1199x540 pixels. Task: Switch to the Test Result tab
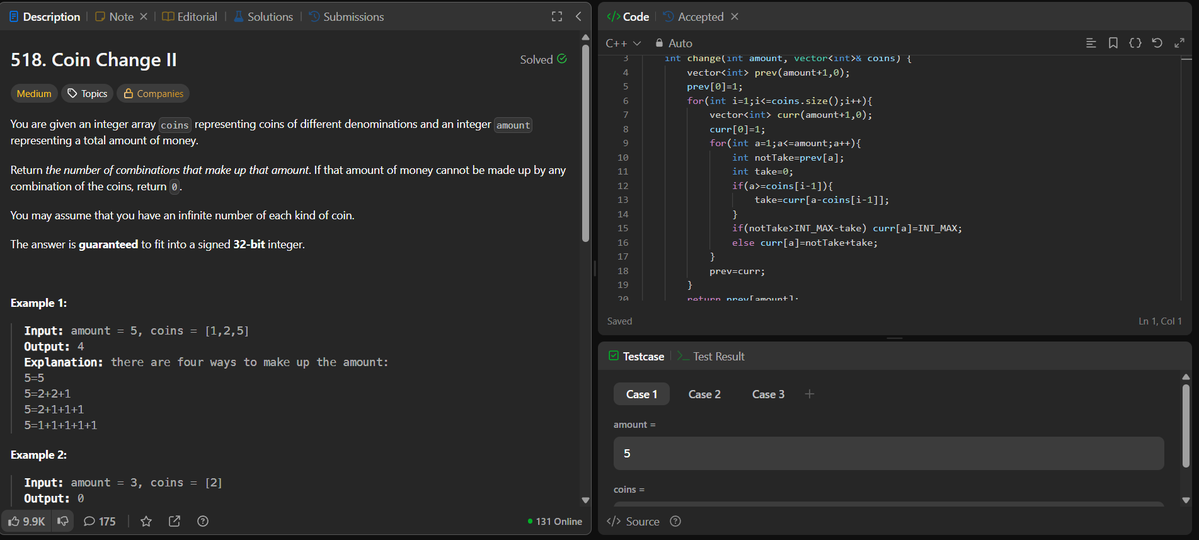tap(711, 356)
